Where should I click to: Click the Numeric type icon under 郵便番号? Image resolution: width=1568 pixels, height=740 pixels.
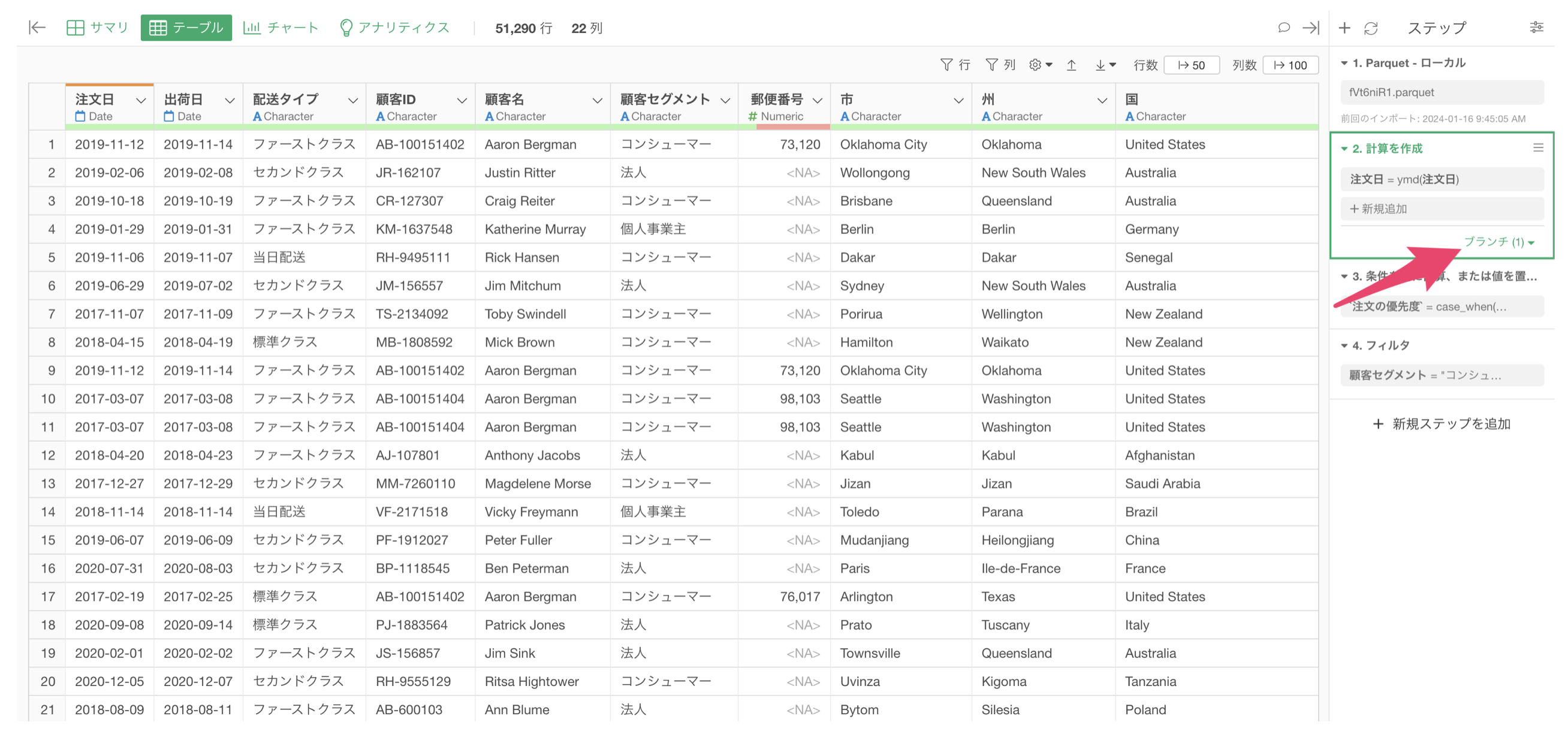click(x=753, y=116)
